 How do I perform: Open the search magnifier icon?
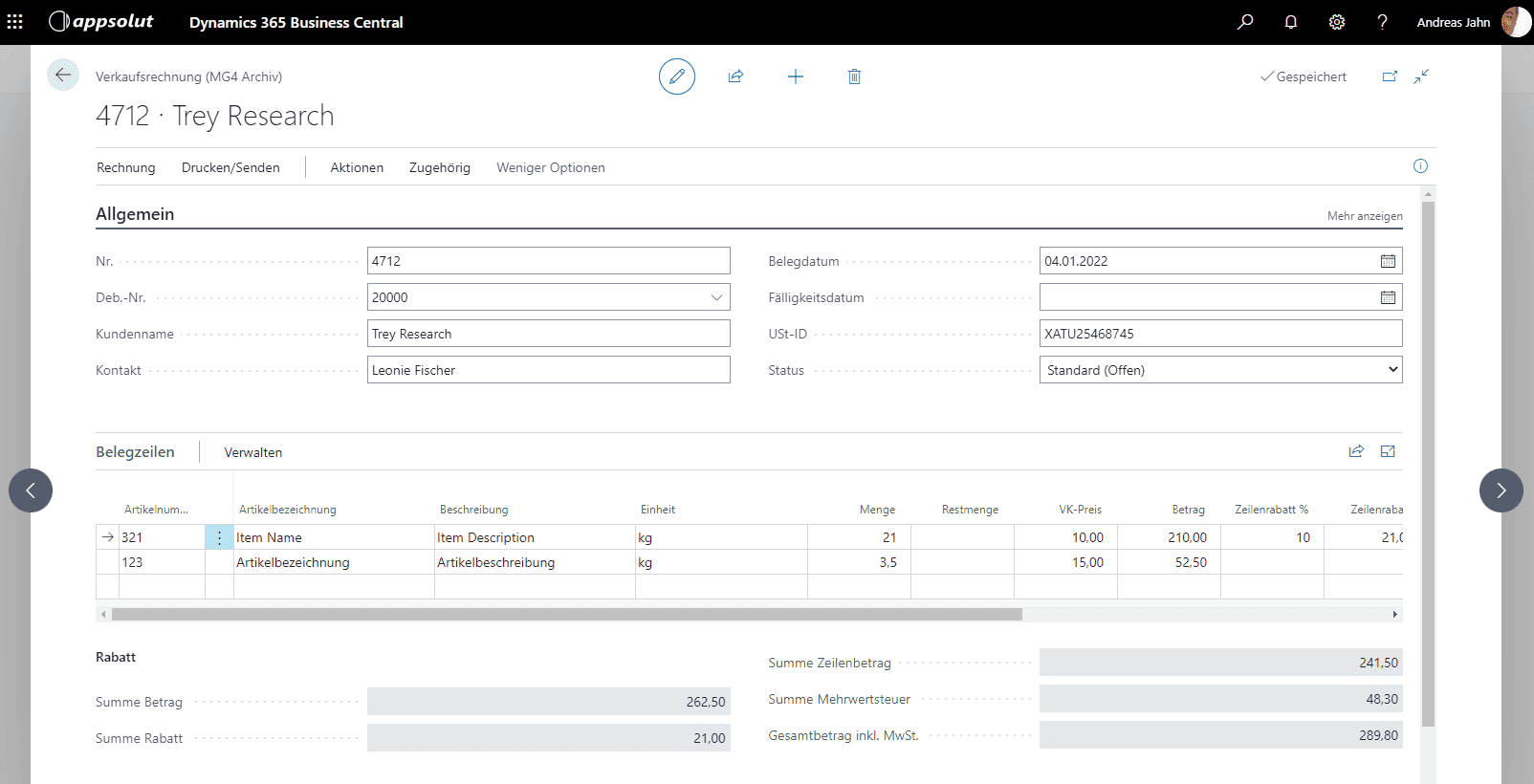coord(1245,22)
